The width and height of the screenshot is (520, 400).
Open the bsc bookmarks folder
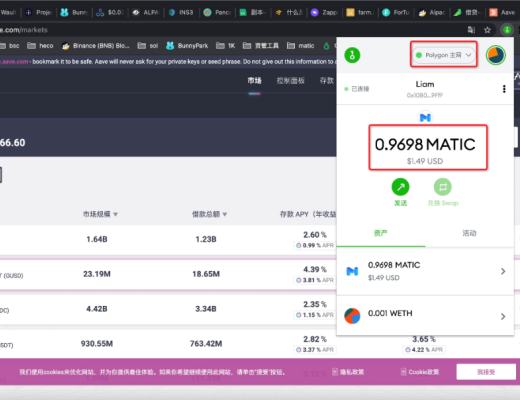pos(10,46)
